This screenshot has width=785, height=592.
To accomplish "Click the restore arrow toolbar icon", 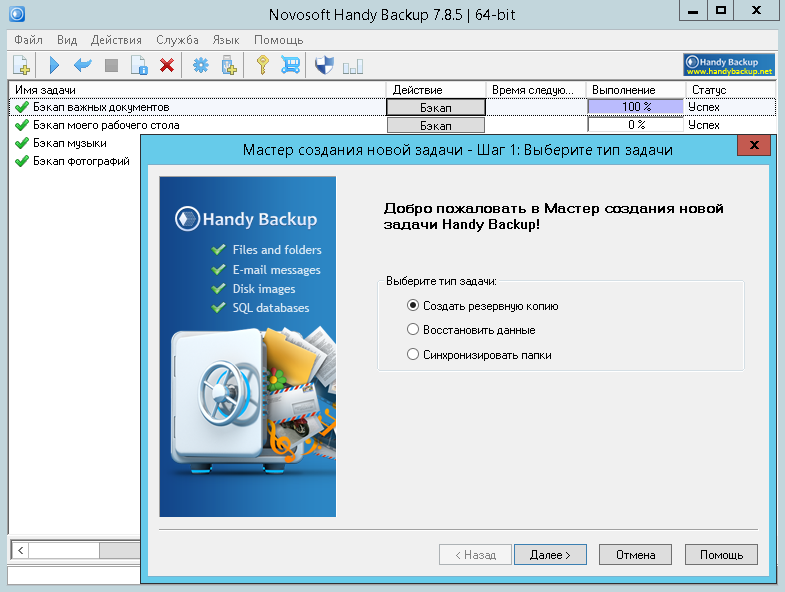I will point(83,65).
